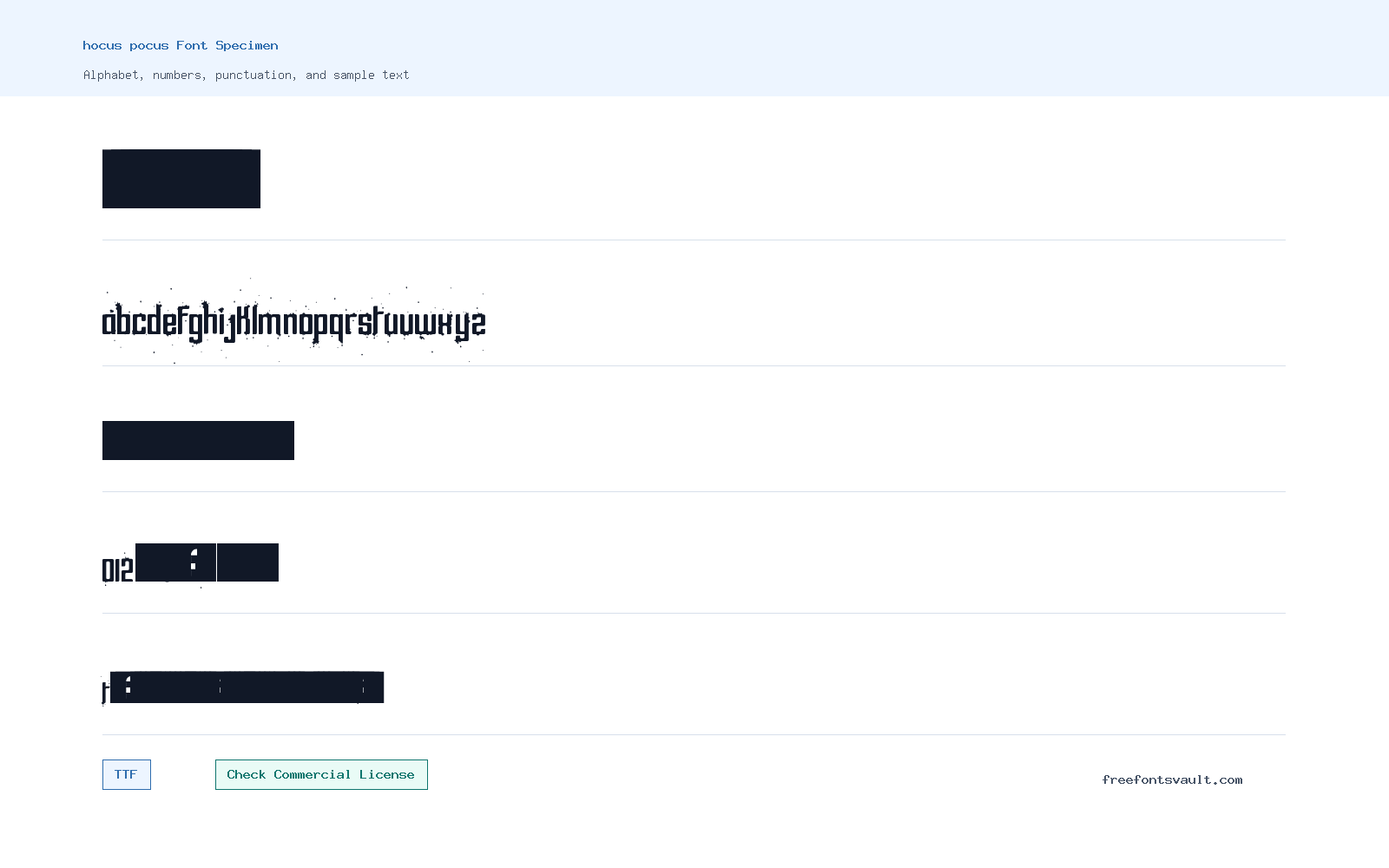The image size is (1389, 868).
Task: Click the digit 0 in the numbers row
Action: click(x=108, y=570)
